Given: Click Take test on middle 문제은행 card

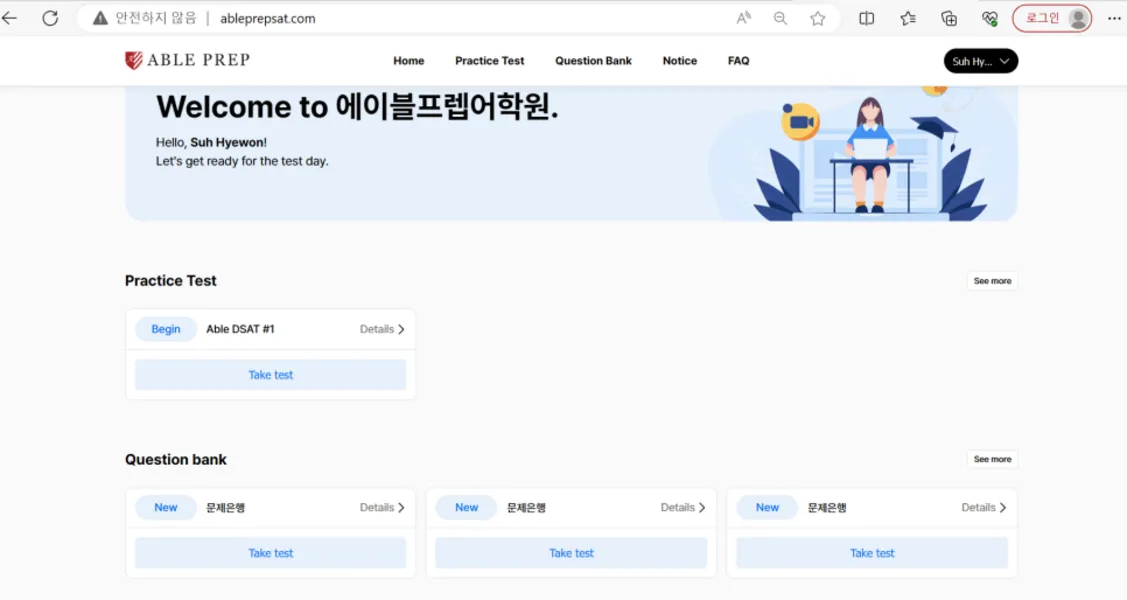Looking at the screenshot, I should point(571,553).
